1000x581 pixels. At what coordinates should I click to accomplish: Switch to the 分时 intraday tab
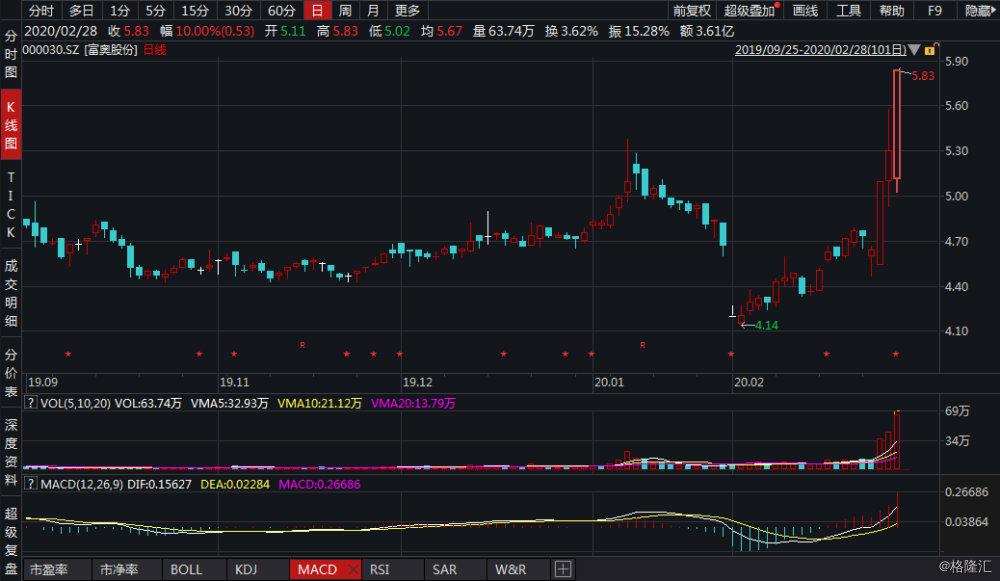41,10
